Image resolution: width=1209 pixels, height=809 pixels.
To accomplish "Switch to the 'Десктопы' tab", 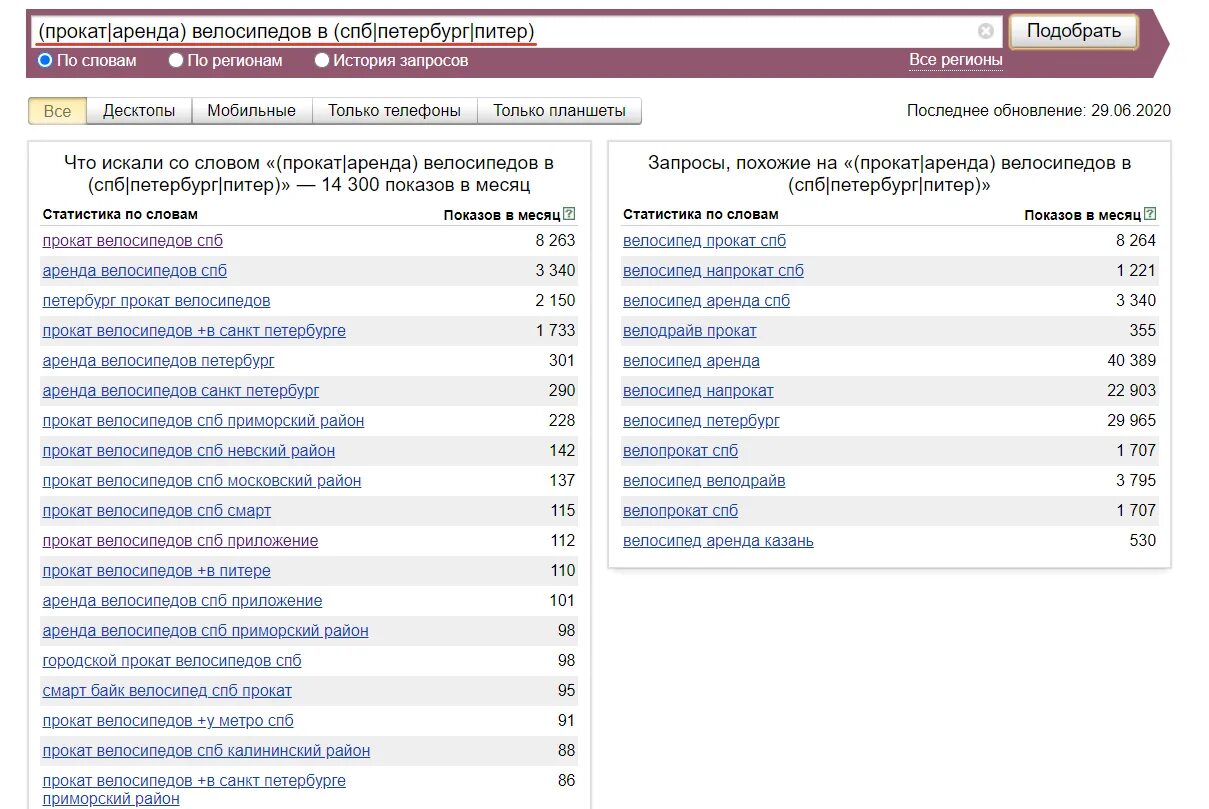I will [139, 111].
